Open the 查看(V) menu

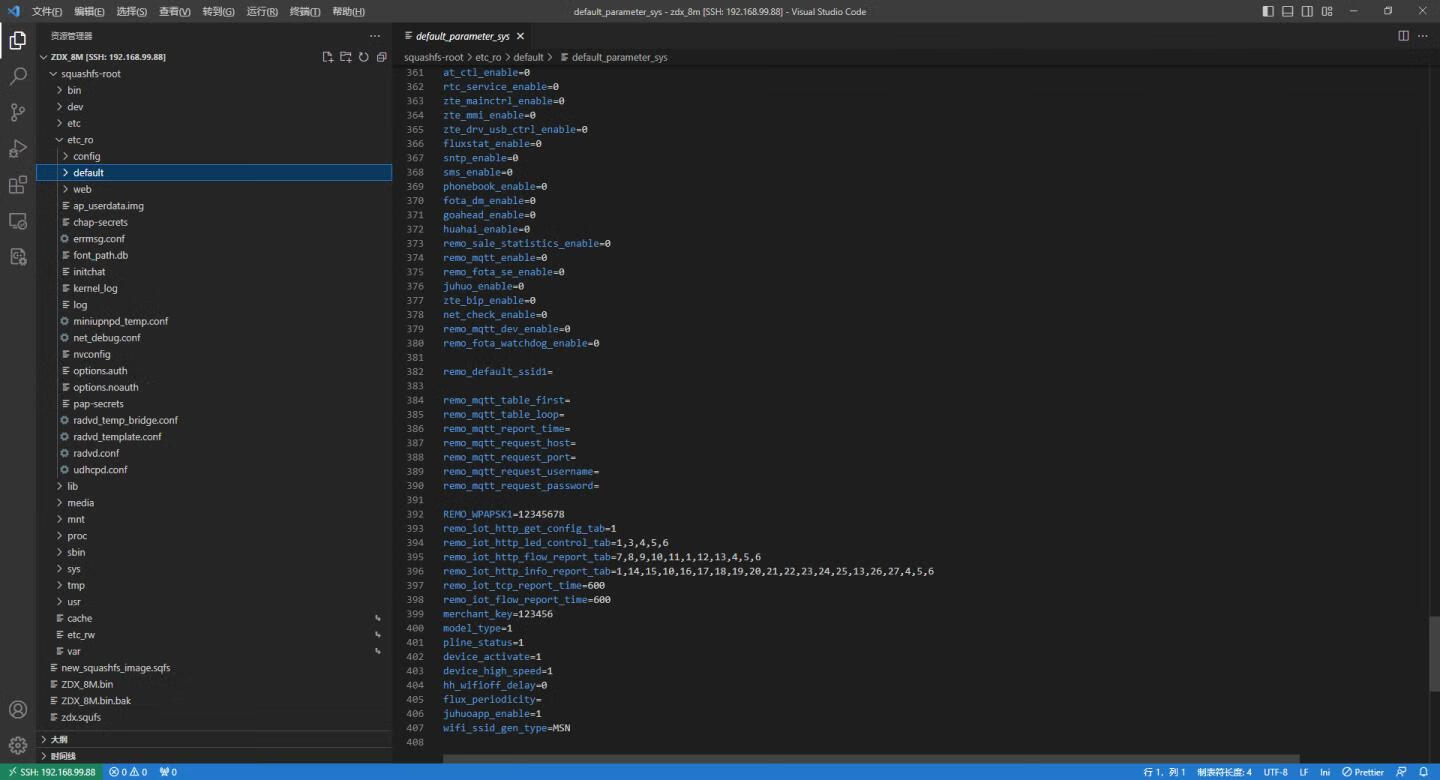174,12
